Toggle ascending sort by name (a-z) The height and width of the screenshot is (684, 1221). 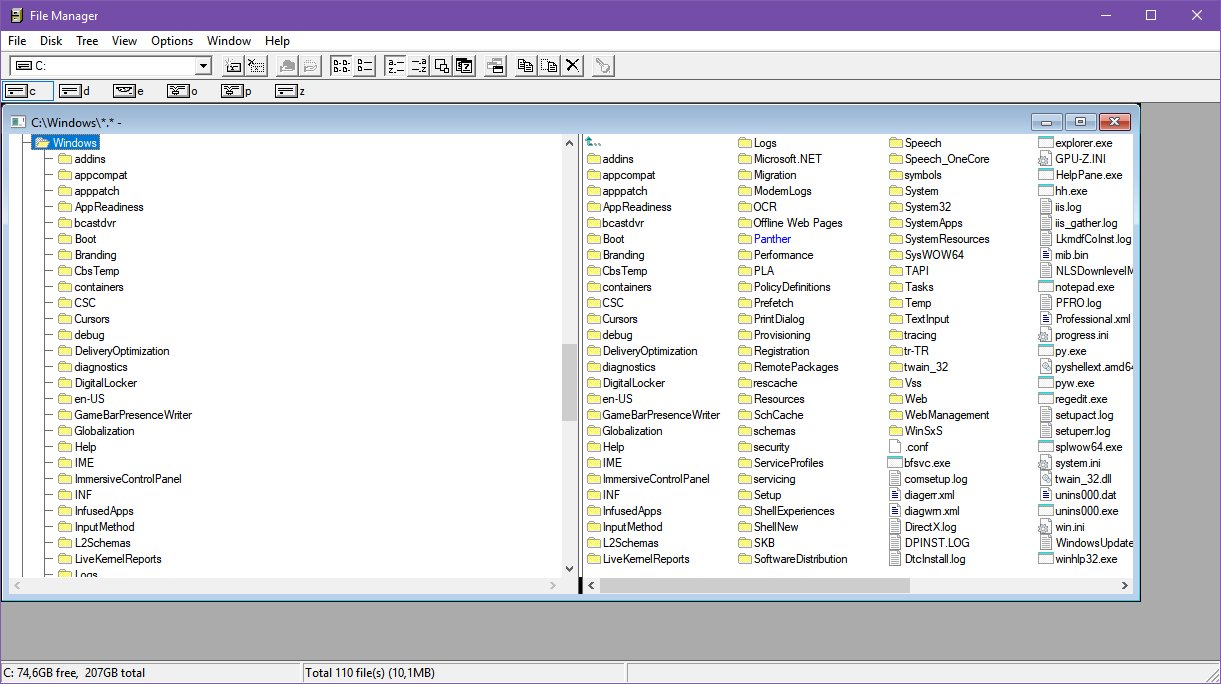(x=394, y=65)
